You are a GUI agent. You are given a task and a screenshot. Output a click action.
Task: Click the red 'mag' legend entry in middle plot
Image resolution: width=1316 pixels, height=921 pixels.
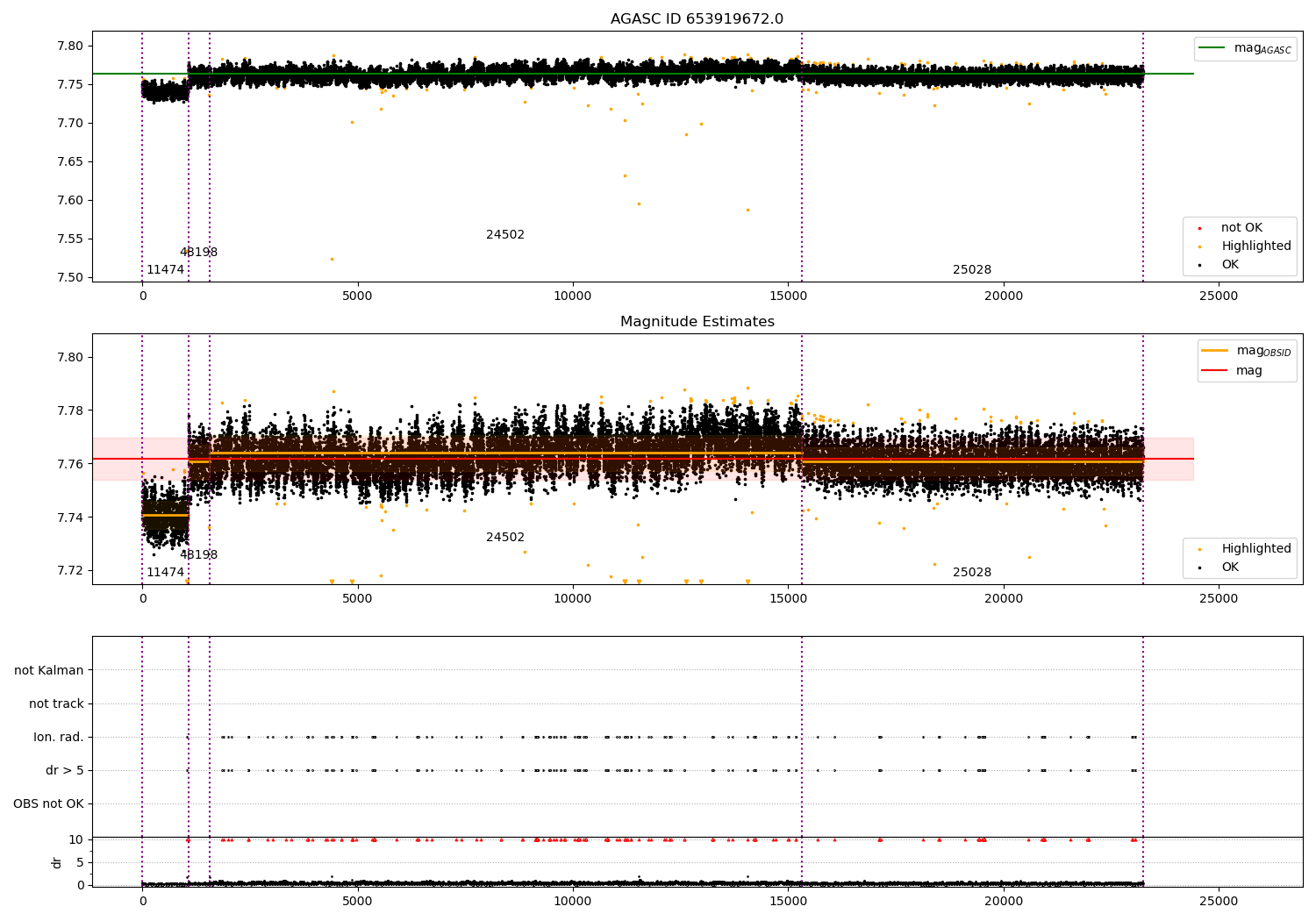point(1249,371)
